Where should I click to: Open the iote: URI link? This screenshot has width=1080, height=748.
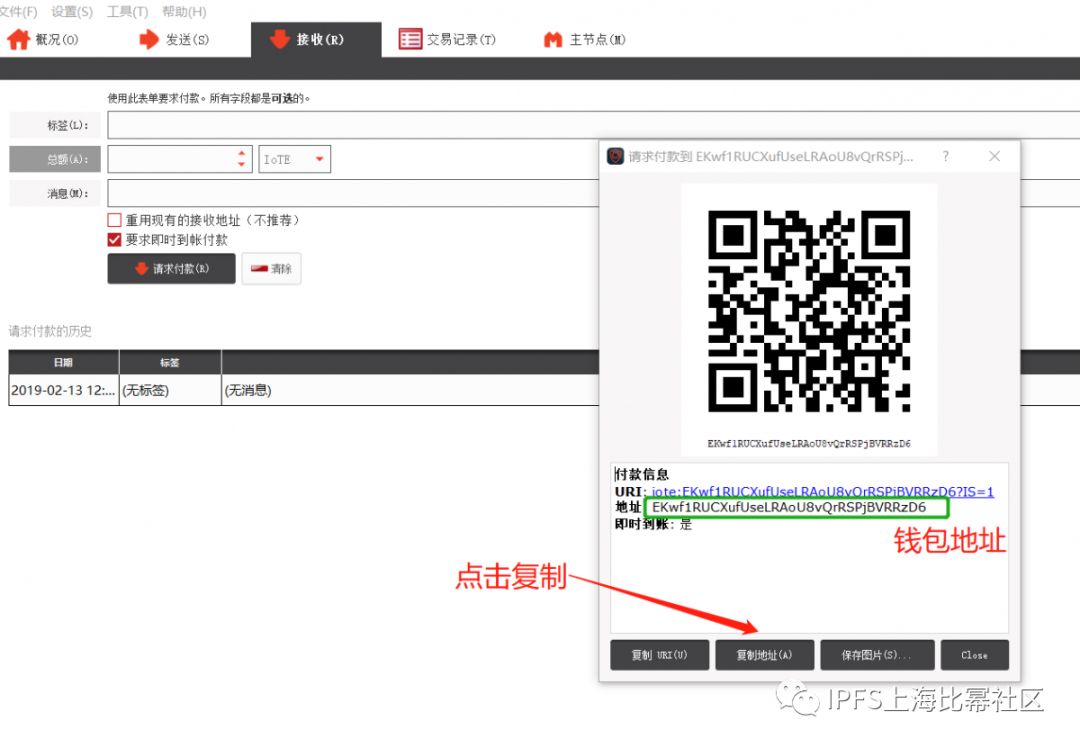coord(823,492)
